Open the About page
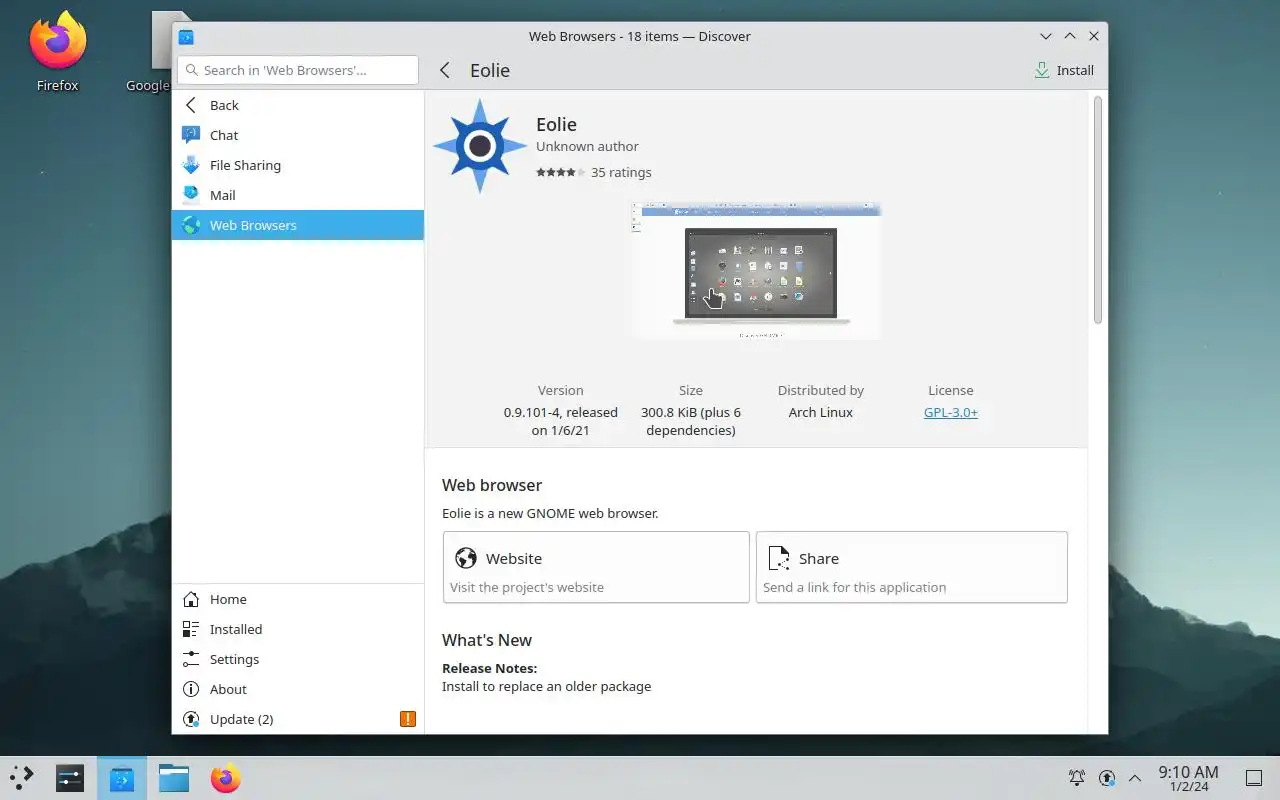 (x=298, y=689)
